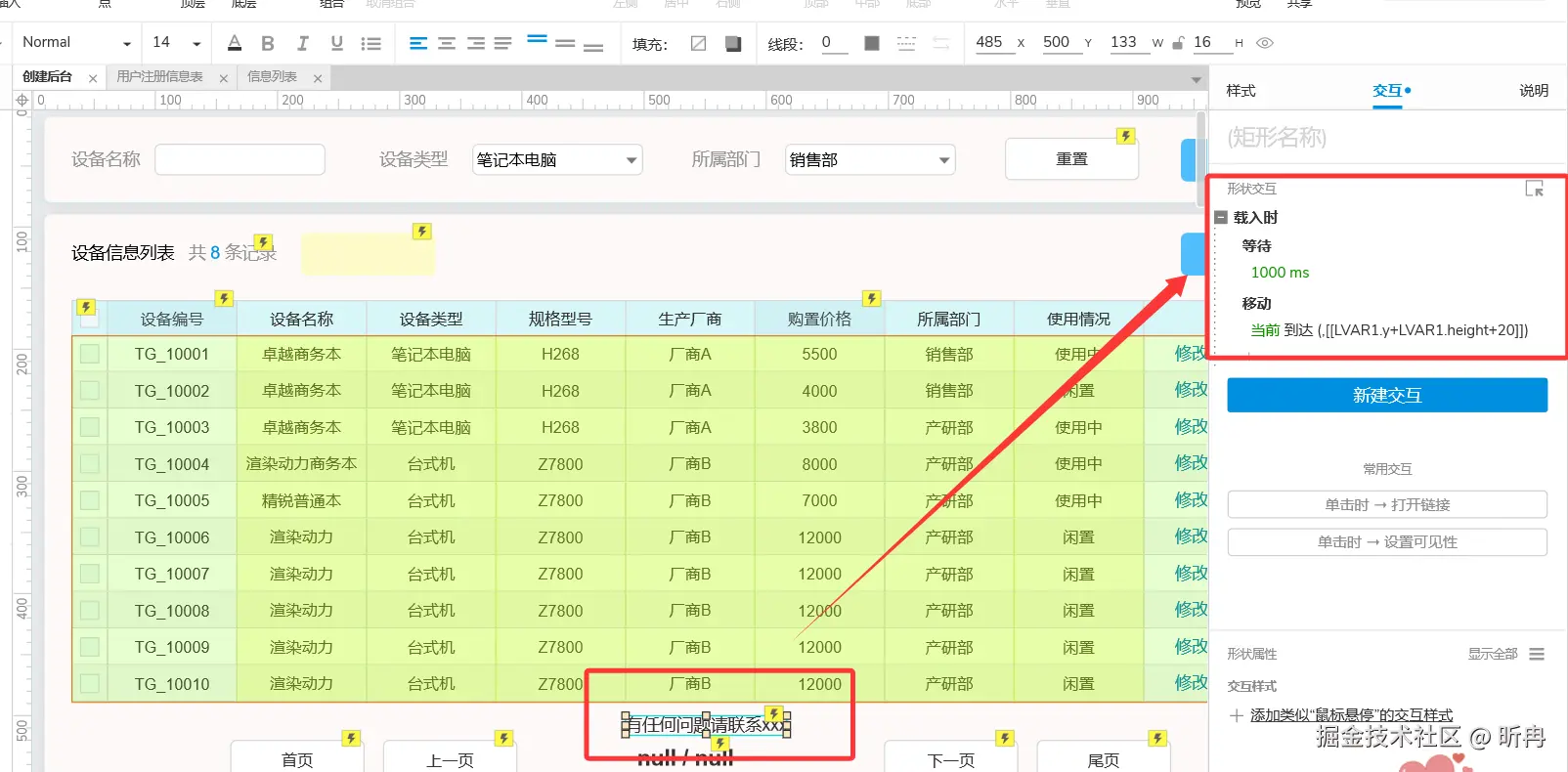
Task: Select the no-fill image icon next to 填充
Action: [x=698, y=43]
